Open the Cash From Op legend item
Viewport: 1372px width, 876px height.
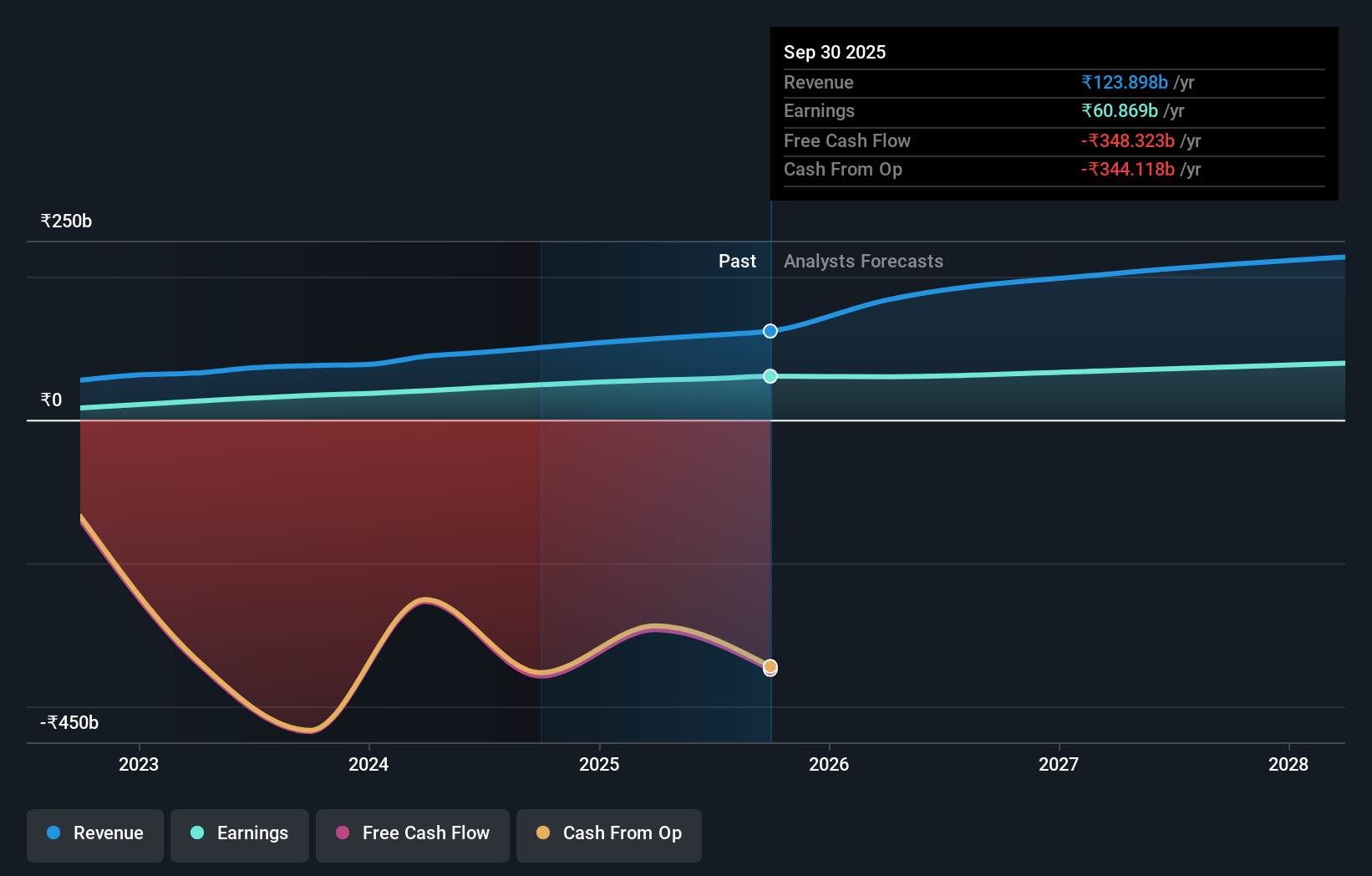(609, 835)
